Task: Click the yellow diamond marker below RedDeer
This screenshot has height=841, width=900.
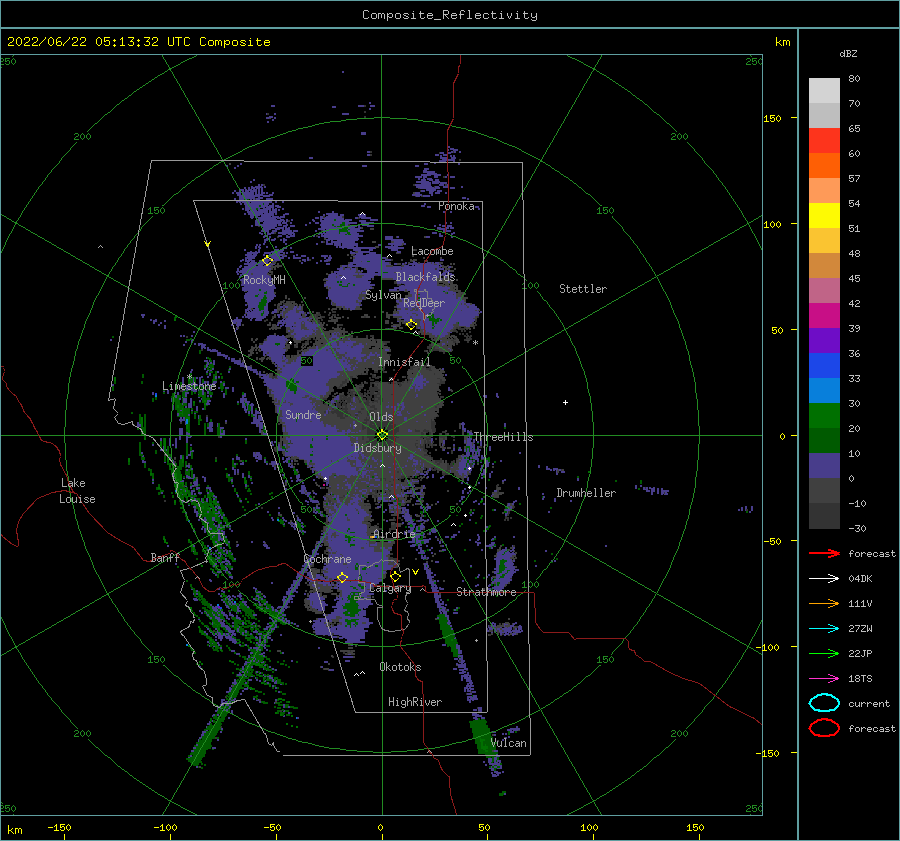Action: click(411, 325)
